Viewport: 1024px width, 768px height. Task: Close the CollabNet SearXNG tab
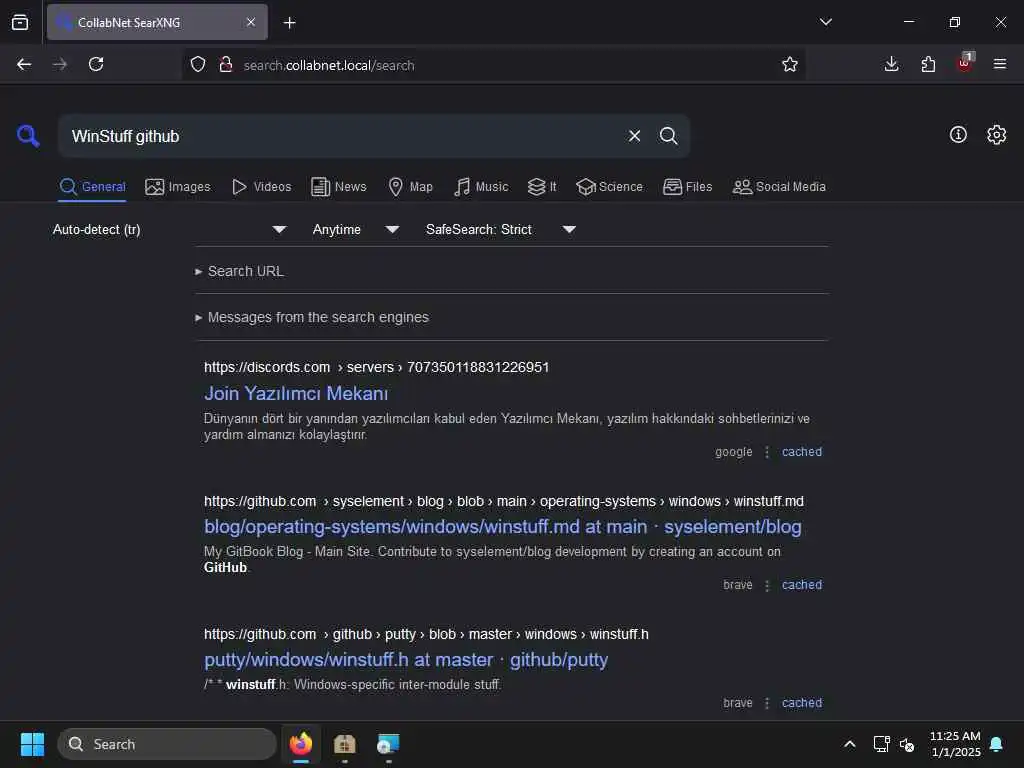point(251,22)
